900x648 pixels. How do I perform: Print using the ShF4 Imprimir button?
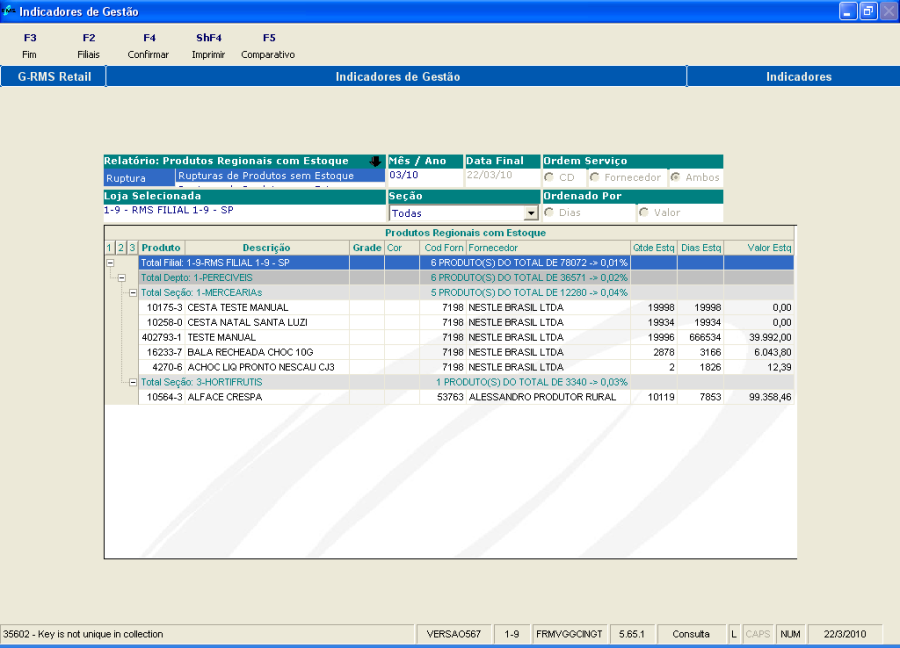[x=208, y=46]
